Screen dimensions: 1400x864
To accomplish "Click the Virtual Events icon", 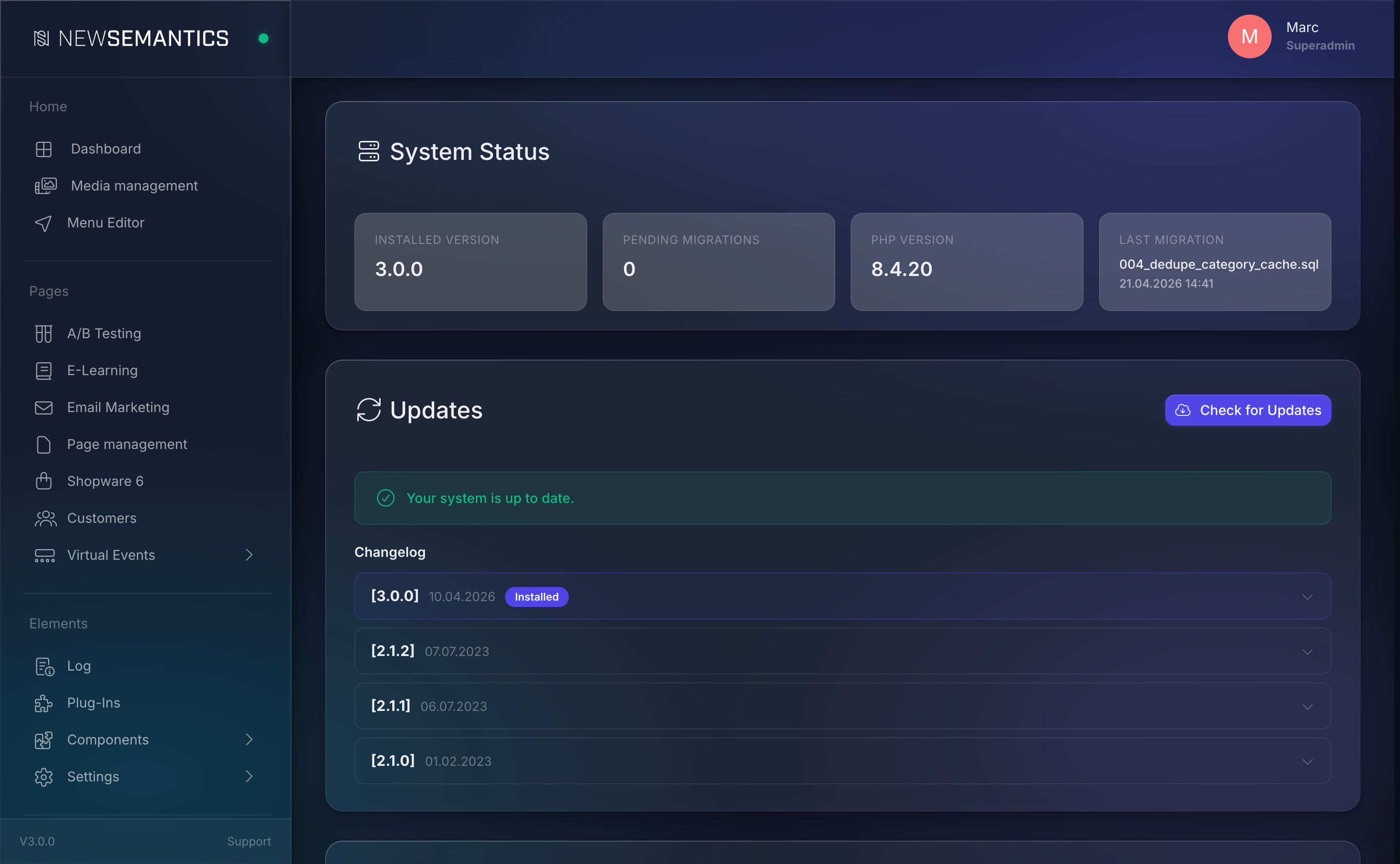I will coord(45,555).
